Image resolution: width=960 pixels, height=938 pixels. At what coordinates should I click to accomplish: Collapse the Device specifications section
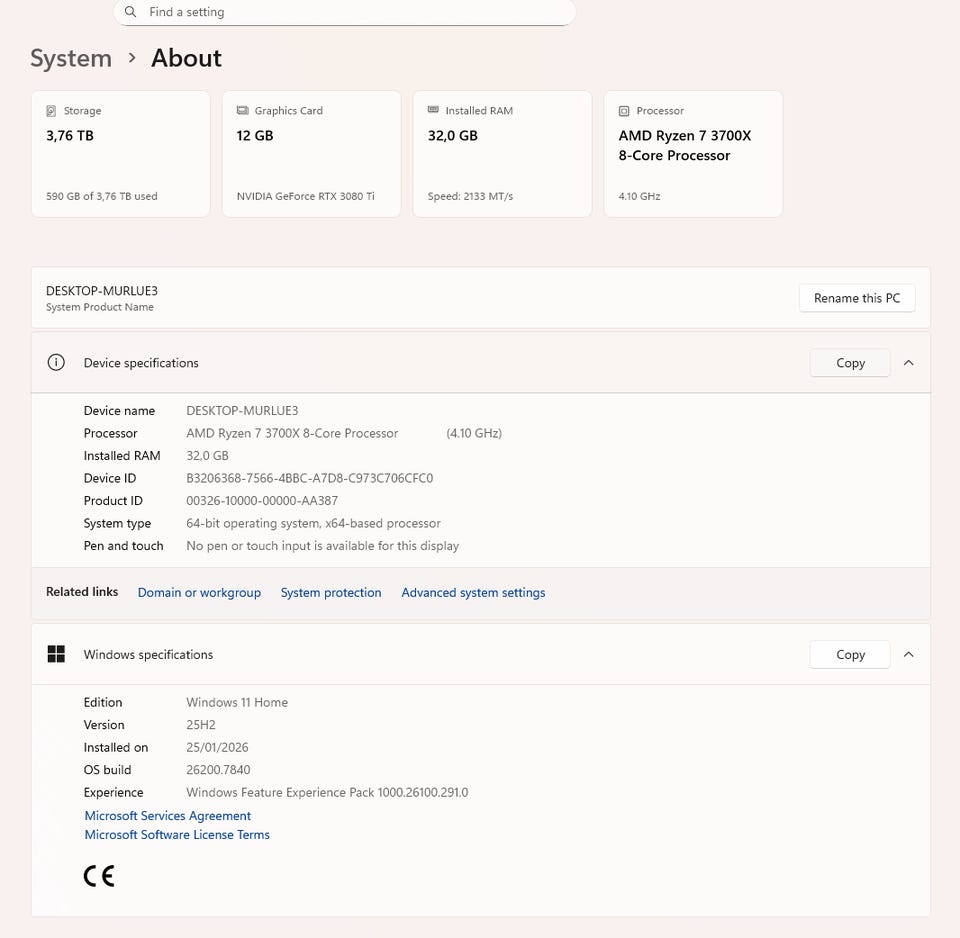[x=908, y=363]
